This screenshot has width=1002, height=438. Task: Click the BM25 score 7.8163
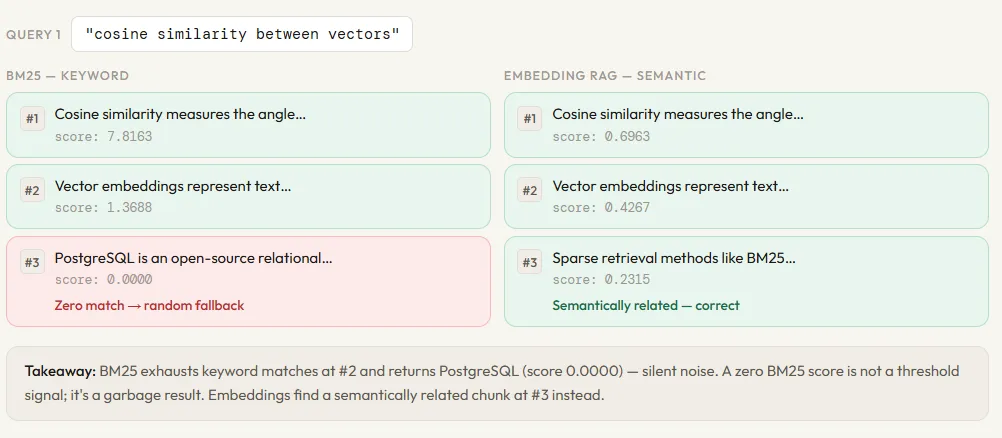pos(104,136)
